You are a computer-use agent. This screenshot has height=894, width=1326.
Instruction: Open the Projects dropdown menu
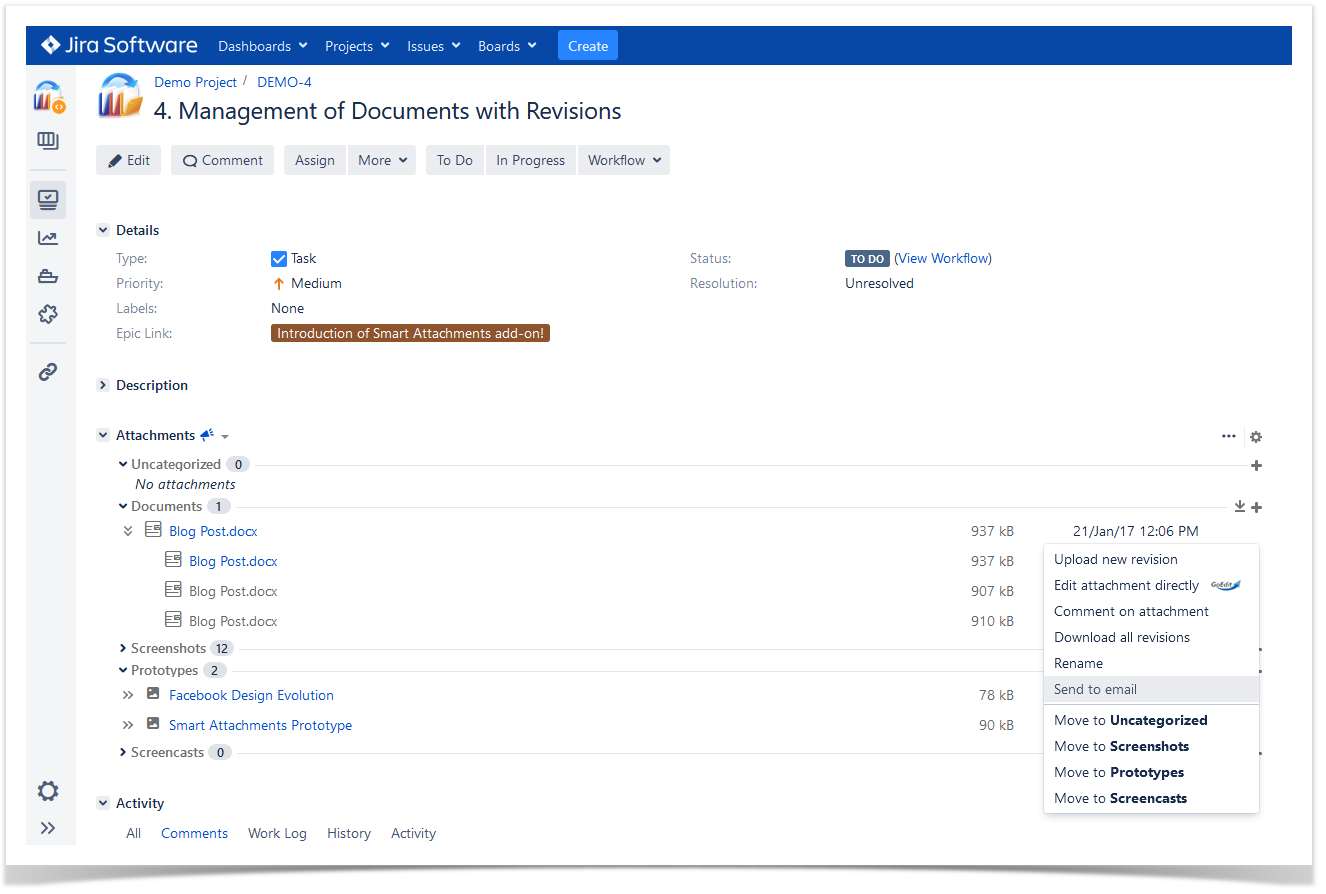(358, 46)
